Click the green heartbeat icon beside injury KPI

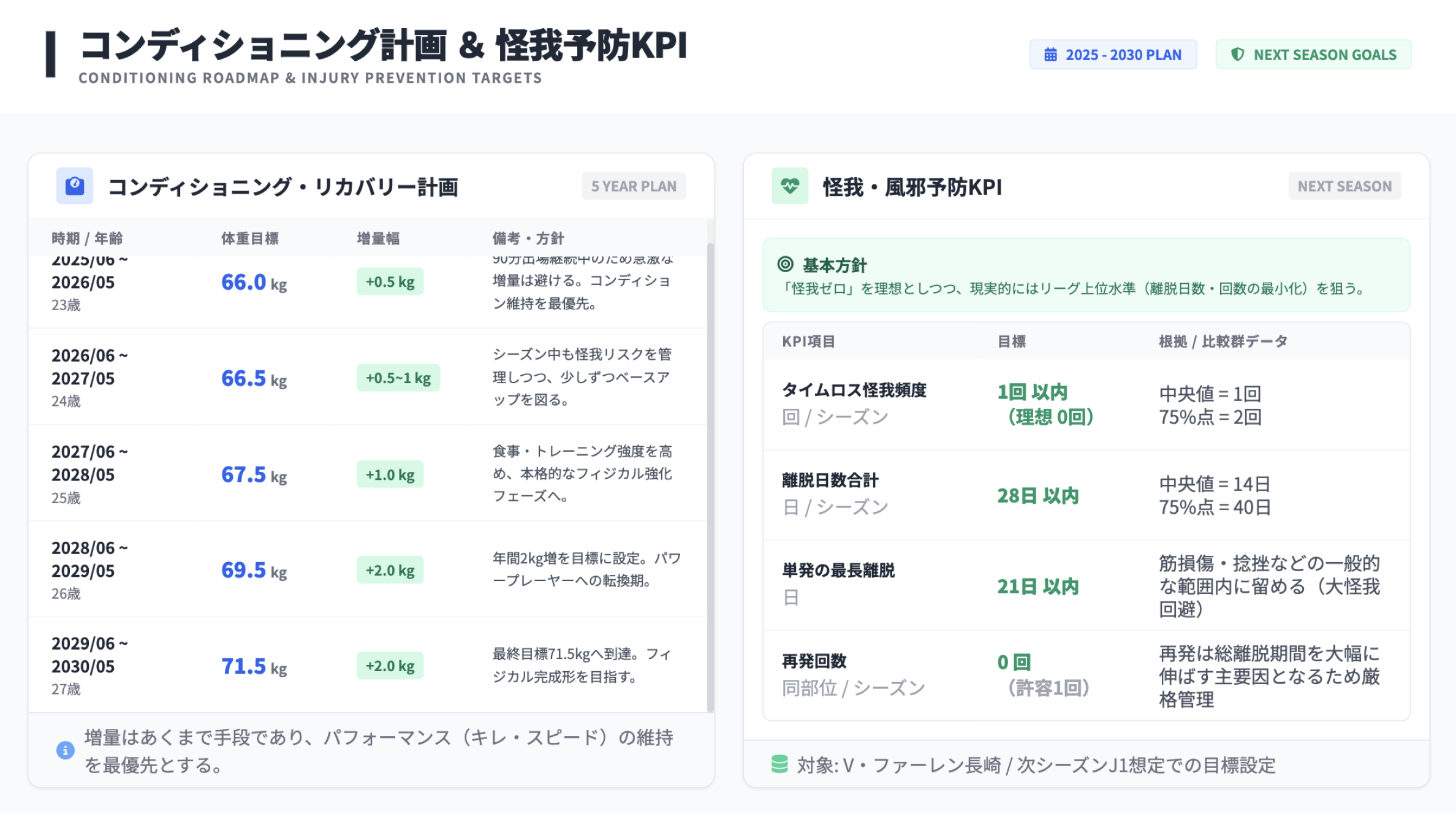[790, 185]
